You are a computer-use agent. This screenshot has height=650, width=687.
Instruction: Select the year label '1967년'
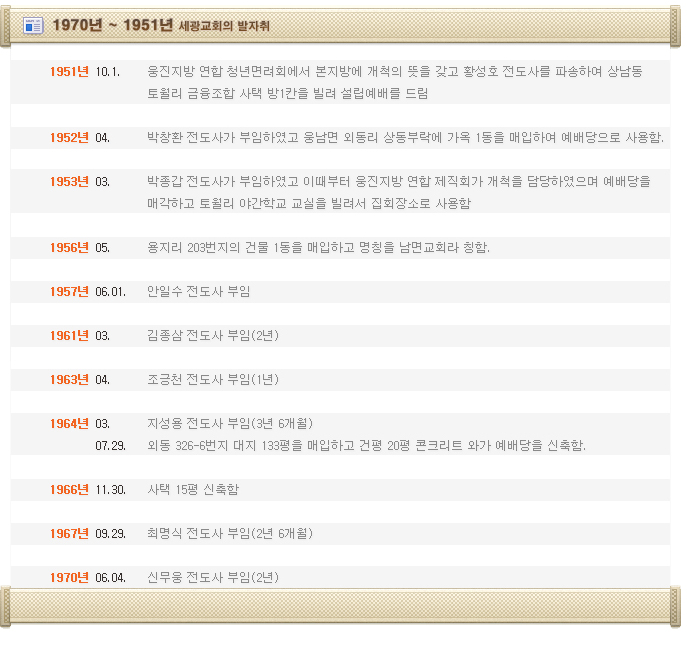point(69,533)
